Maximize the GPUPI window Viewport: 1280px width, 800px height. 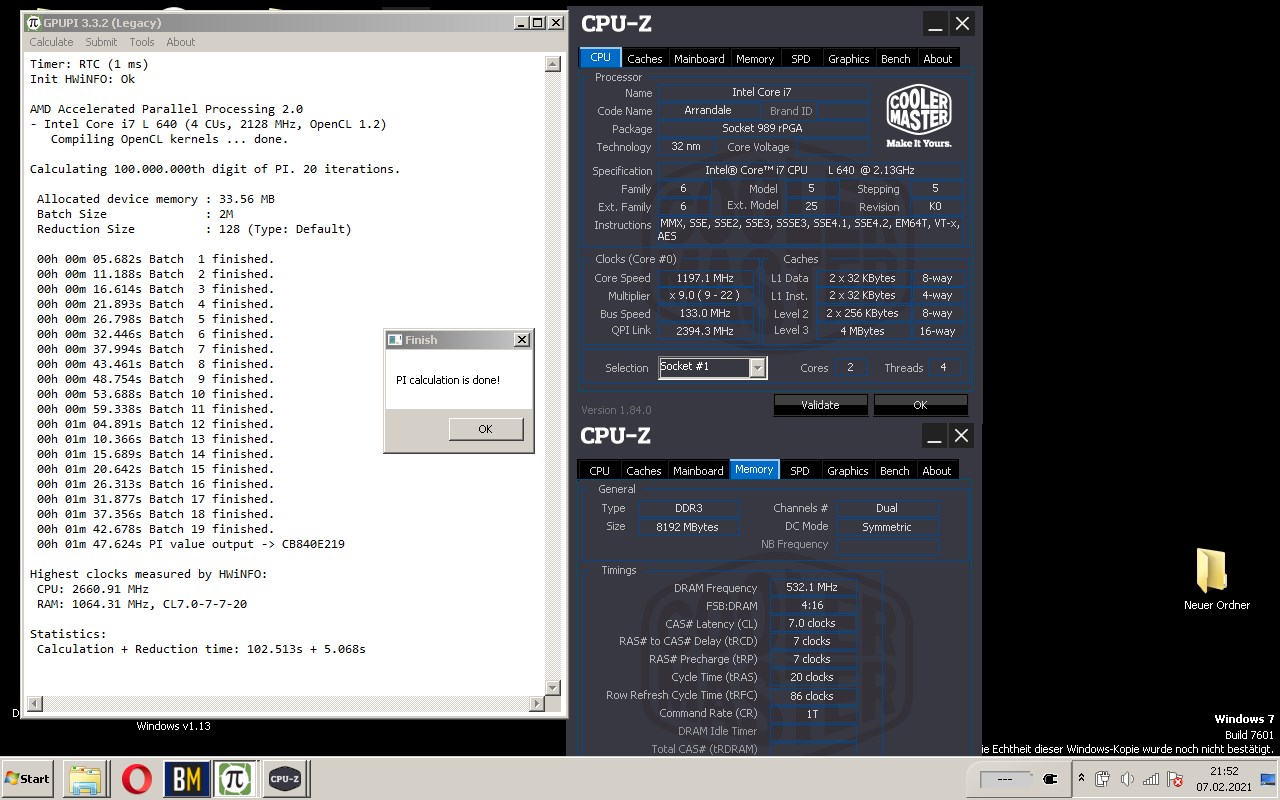tap(538, 22)
